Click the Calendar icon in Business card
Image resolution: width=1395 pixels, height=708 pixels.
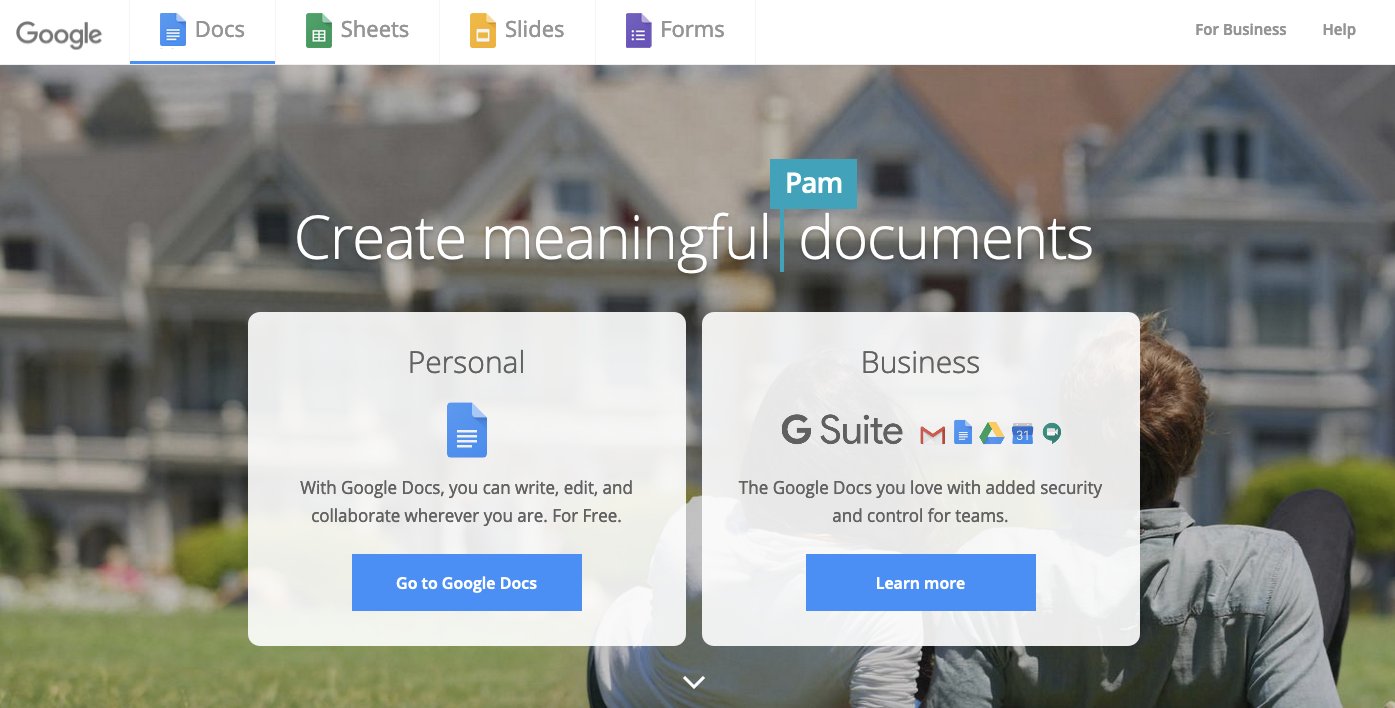tap(1022, 433)
